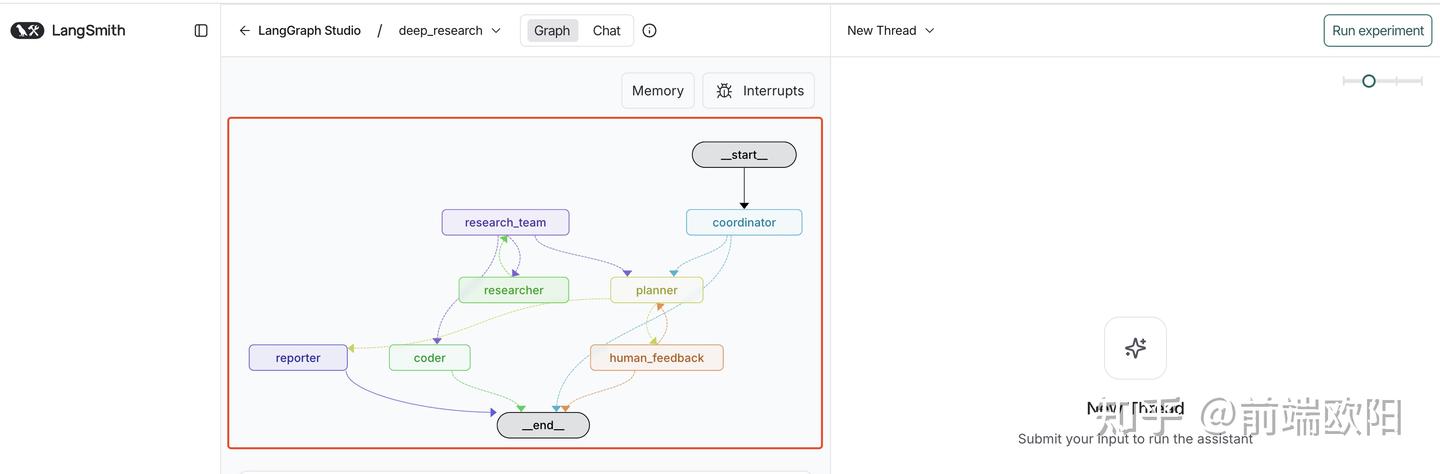Open the Memory panel
This screenshot has width=1440, height=474.
click(x=658, y=90)
